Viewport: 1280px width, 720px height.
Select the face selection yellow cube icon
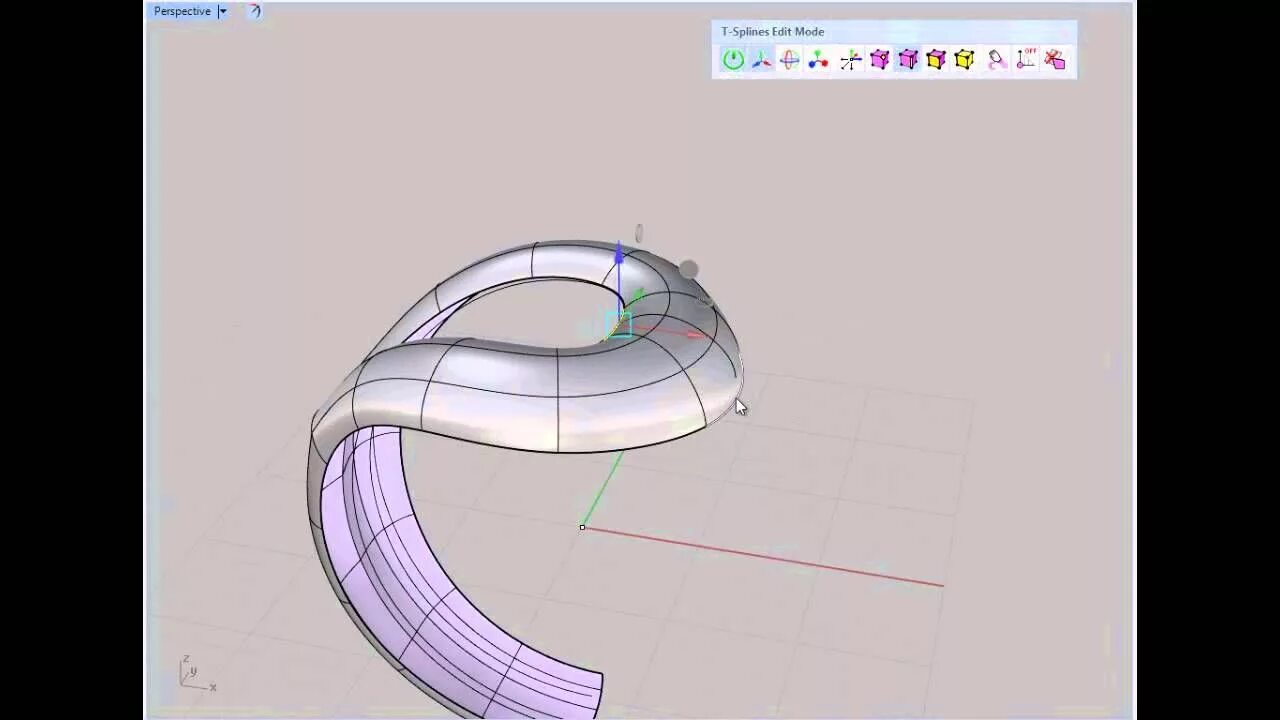(936, 60)
